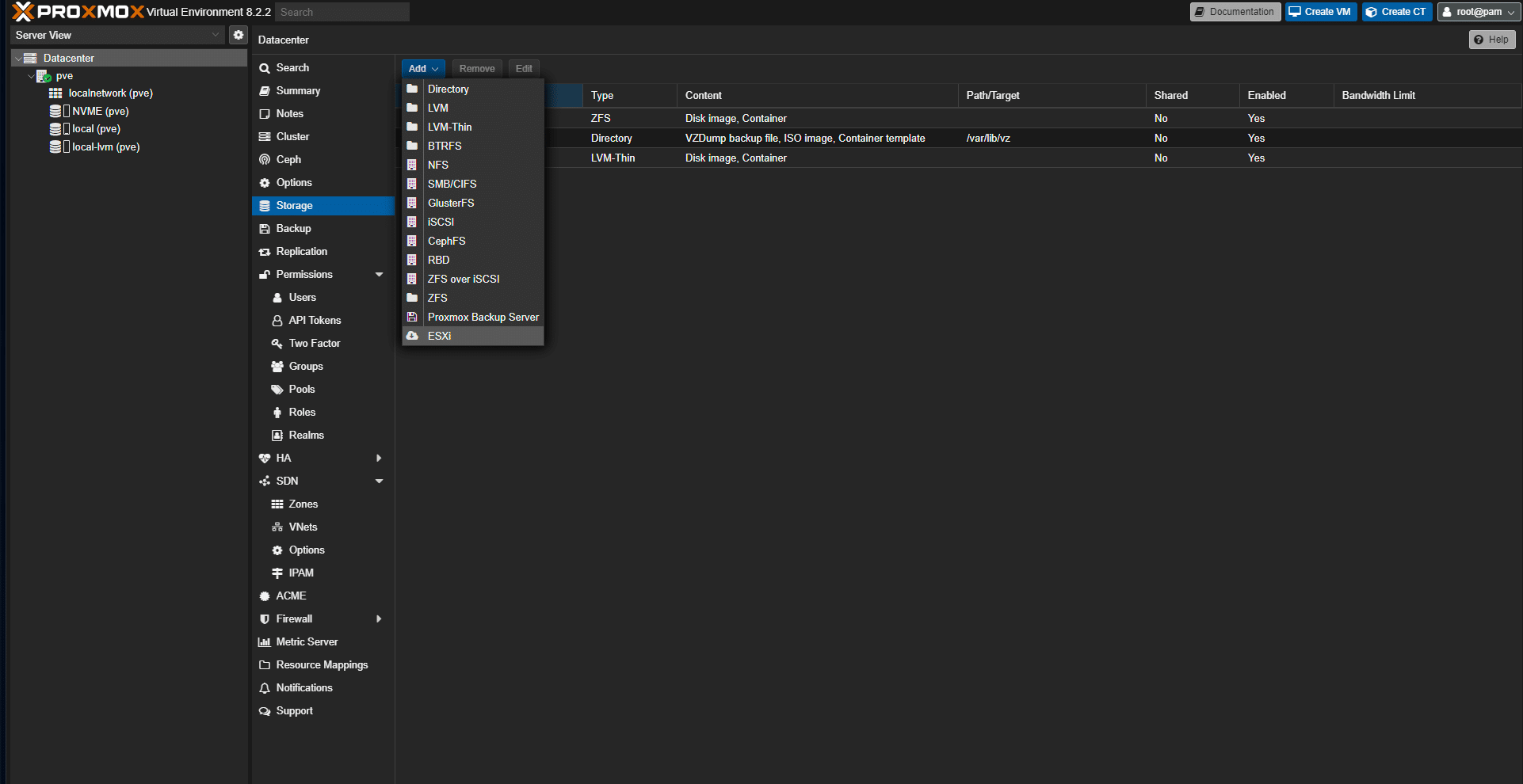Open the Resource Mappings sidebar item

(323, 665)
